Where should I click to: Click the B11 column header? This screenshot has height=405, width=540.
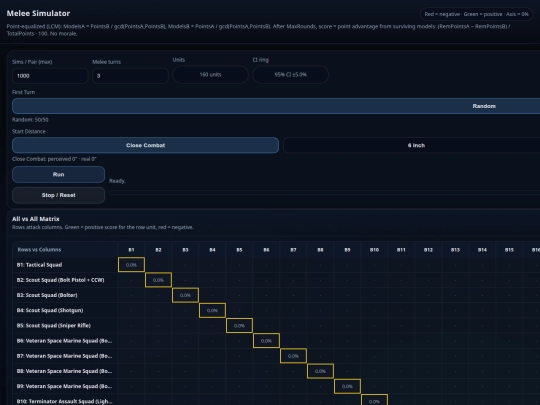401,250
